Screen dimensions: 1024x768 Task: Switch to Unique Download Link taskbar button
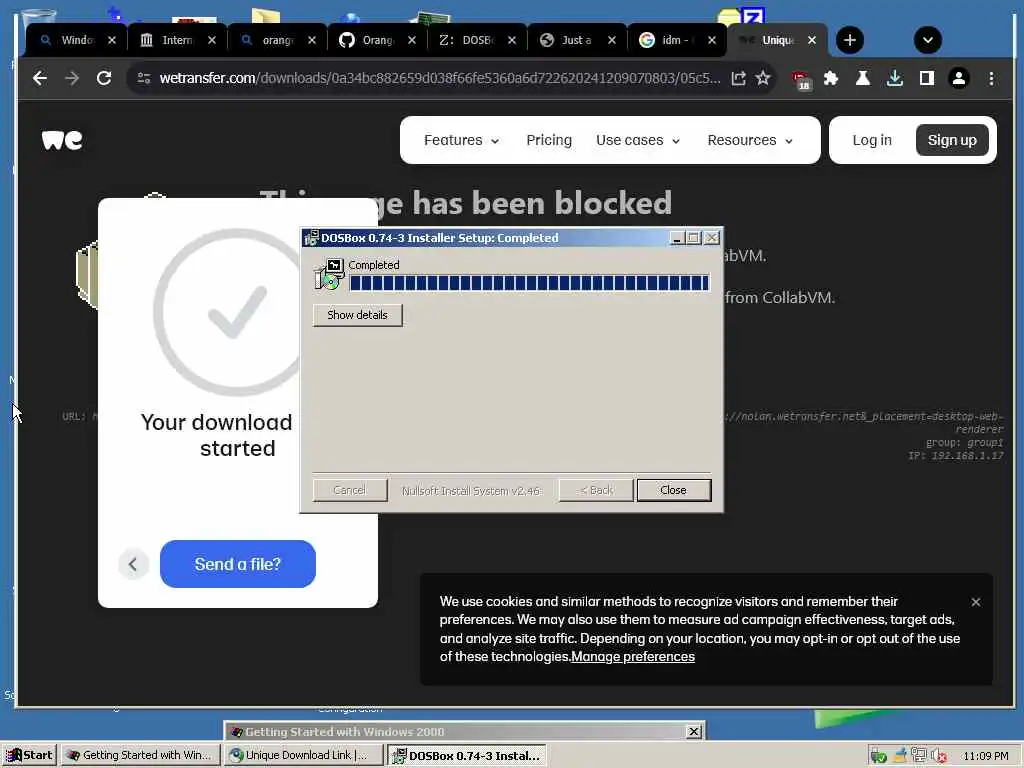pyautogui.click(x=304, y=755)
